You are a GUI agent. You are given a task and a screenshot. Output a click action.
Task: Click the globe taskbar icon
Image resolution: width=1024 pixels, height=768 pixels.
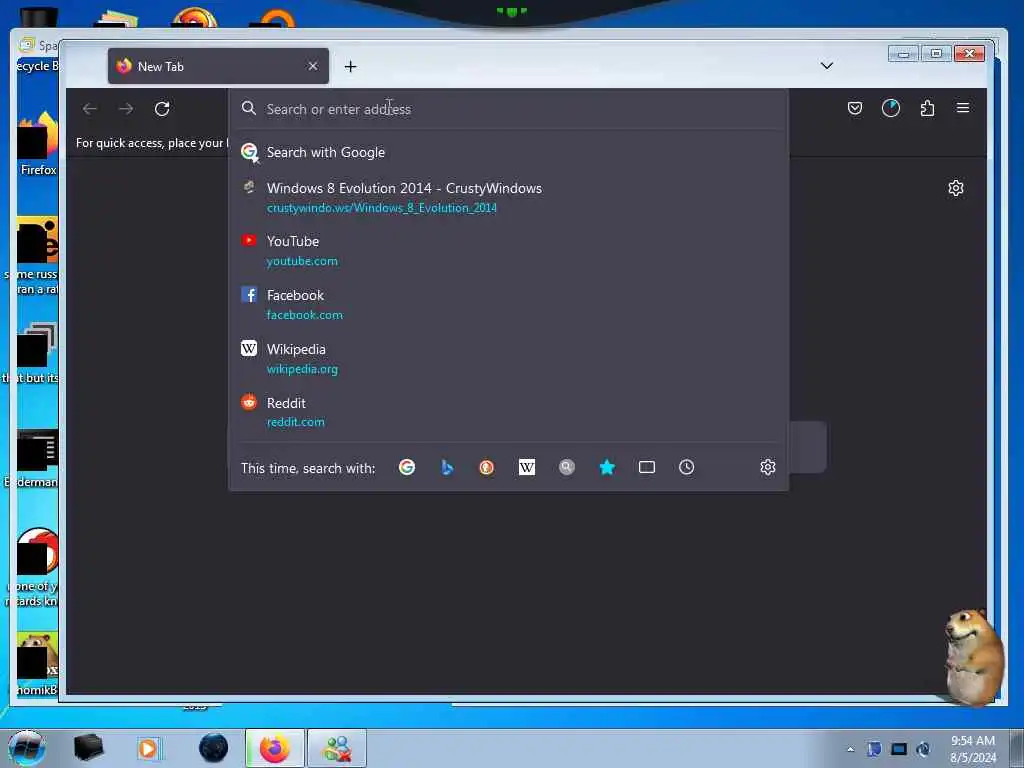click(214, 748)
